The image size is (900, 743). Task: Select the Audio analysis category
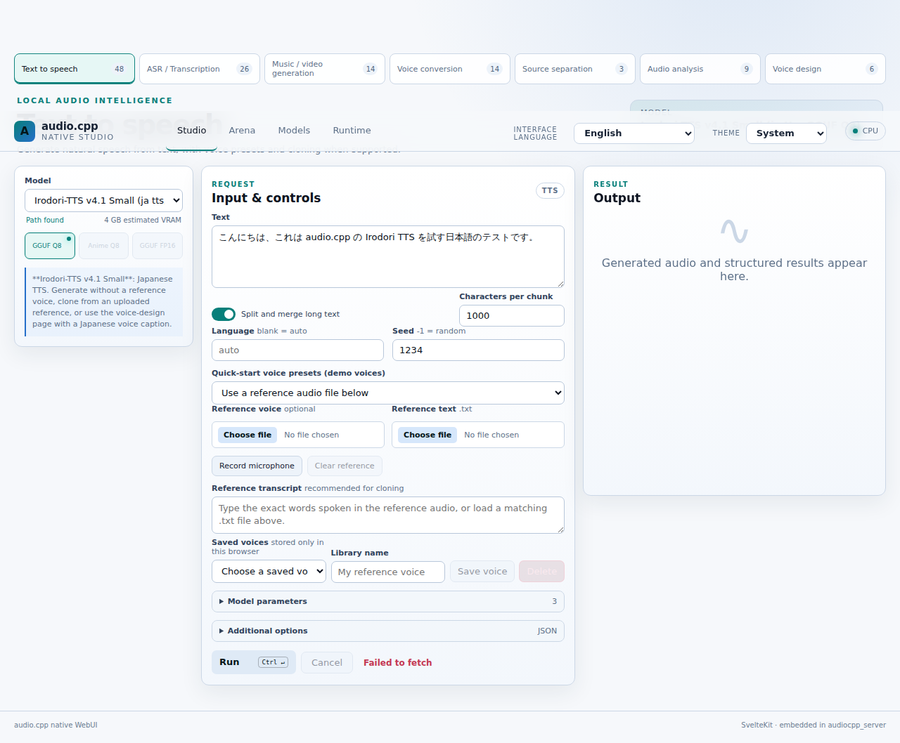(x=700, y=69)
